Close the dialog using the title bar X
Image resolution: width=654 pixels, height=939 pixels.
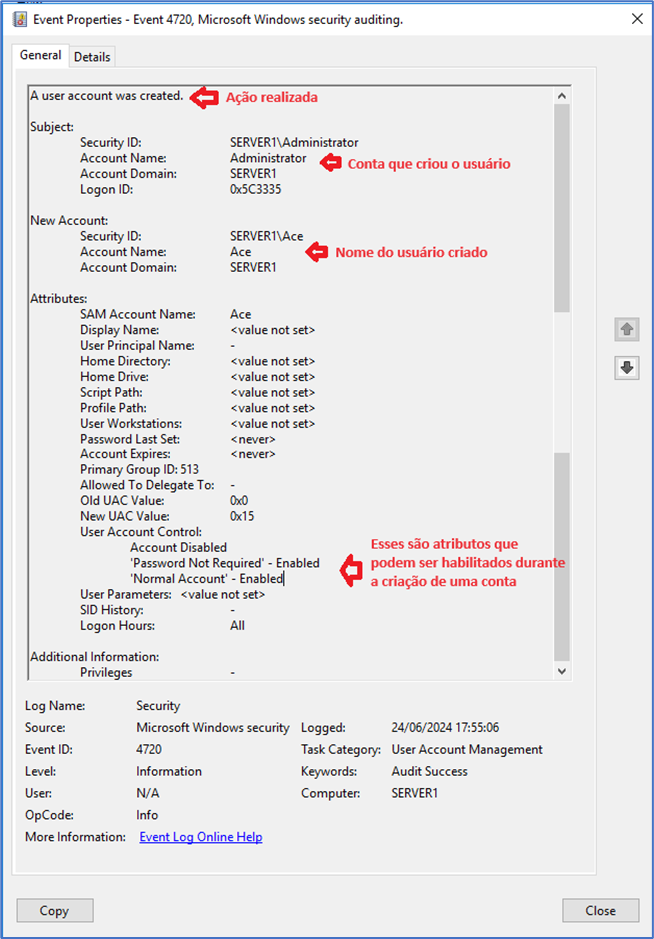(x=637, y=18)
